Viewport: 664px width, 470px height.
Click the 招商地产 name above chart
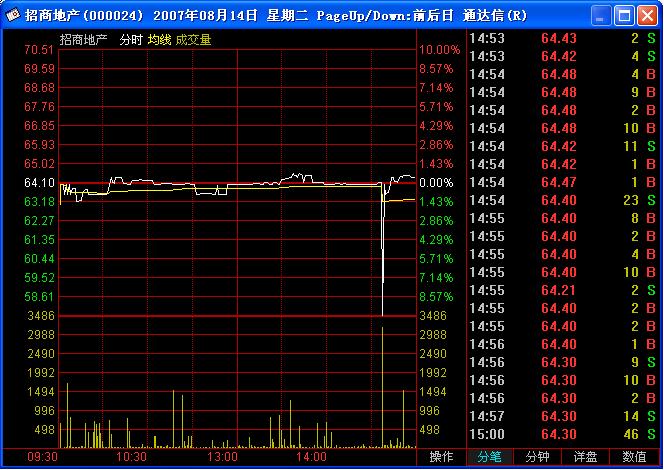pos(83,40)
